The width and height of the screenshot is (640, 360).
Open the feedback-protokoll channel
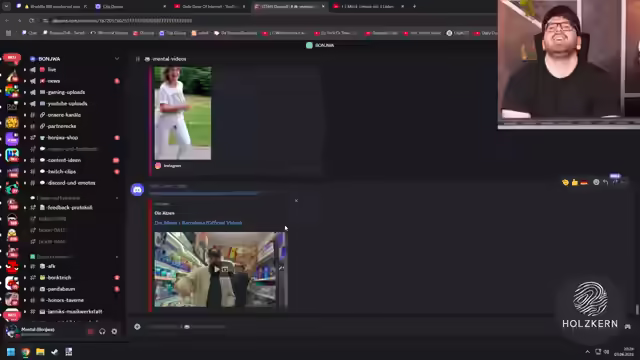coord(69,208)
